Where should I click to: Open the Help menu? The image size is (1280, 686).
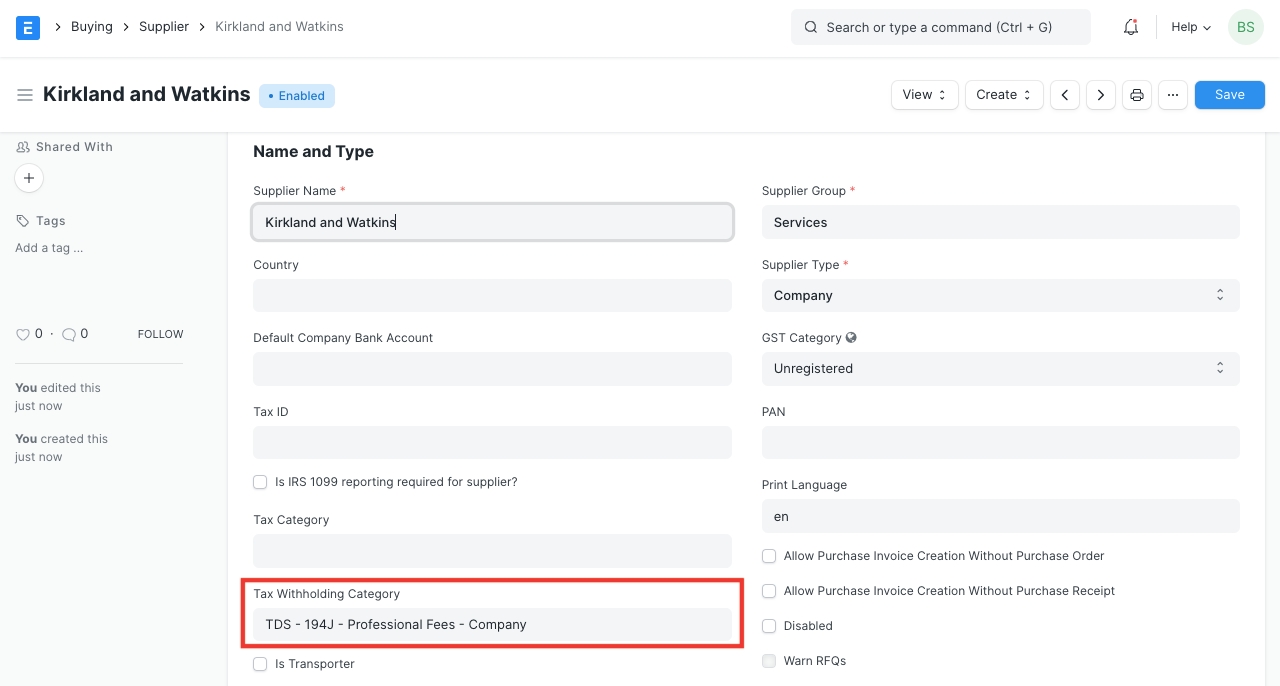1190,27
